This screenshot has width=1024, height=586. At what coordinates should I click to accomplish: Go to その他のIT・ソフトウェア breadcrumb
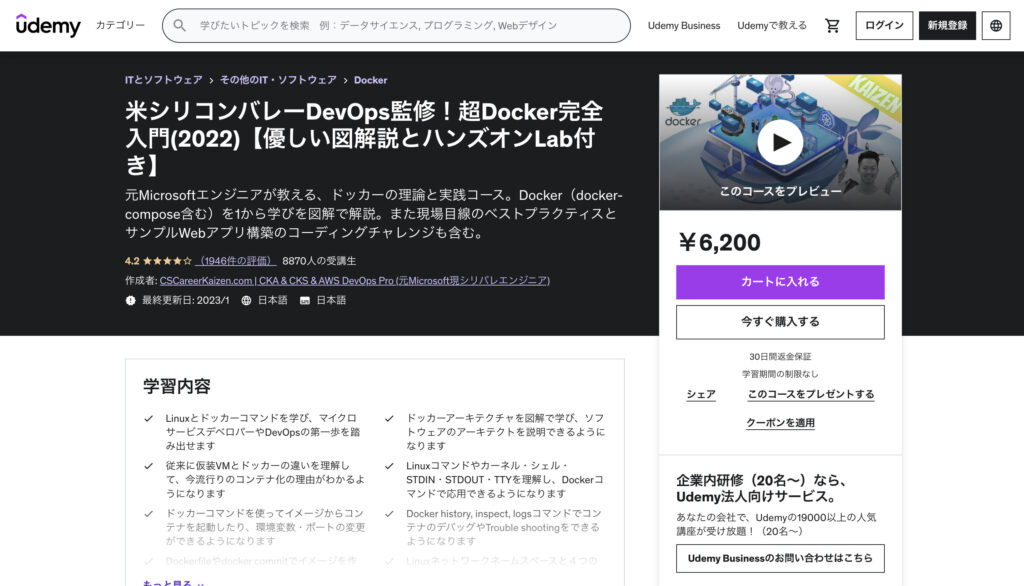278,80
